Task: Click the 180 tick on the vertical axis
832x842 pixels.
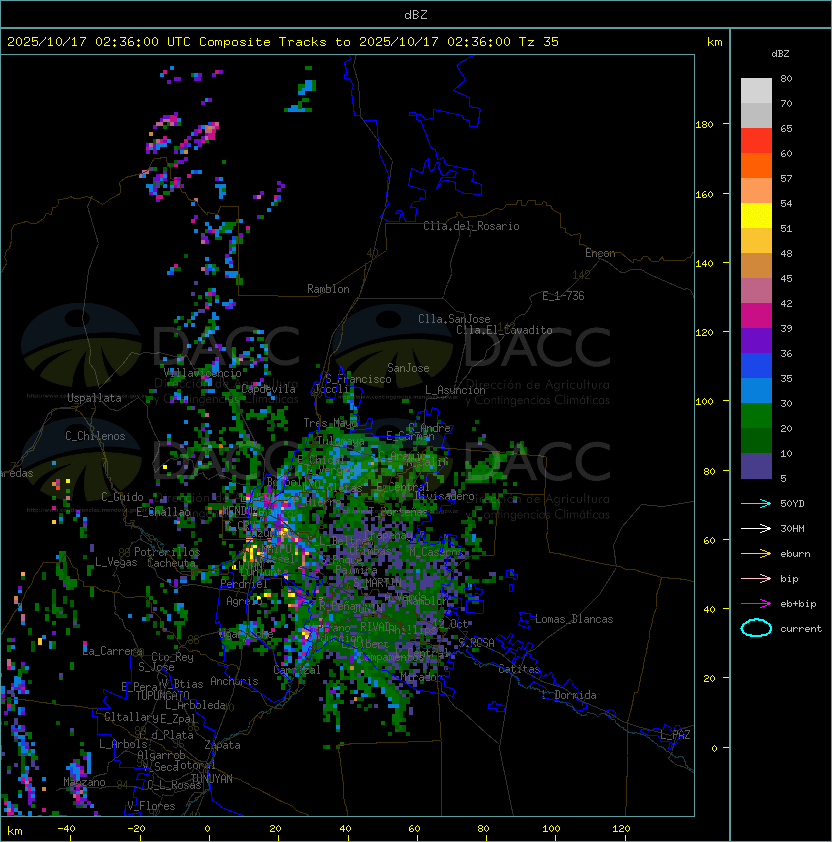Action: (704, 124)
